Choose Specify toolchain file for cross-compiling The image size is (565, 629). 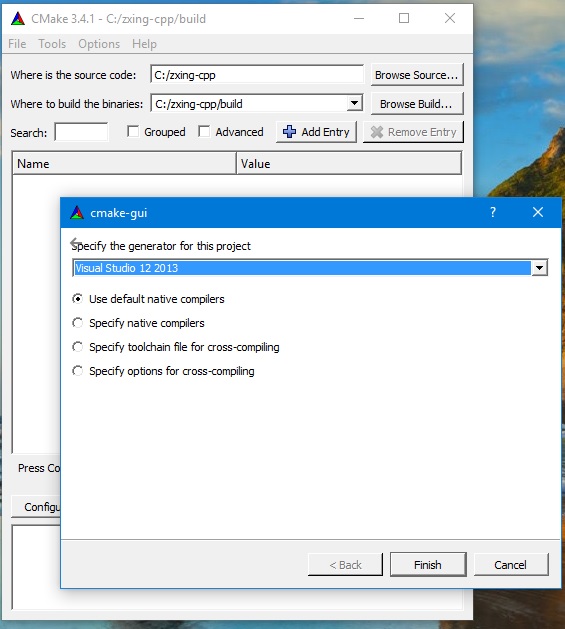77,347
